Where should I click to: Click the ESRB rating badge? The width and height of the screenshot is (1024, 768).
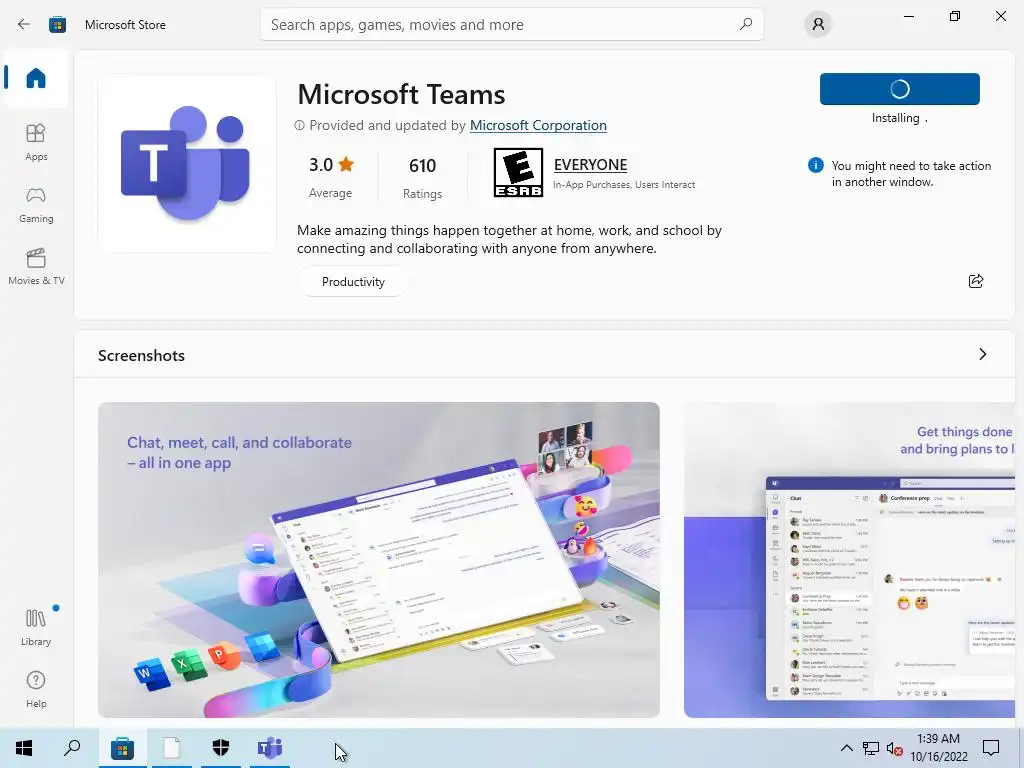[x=518, y=172]
